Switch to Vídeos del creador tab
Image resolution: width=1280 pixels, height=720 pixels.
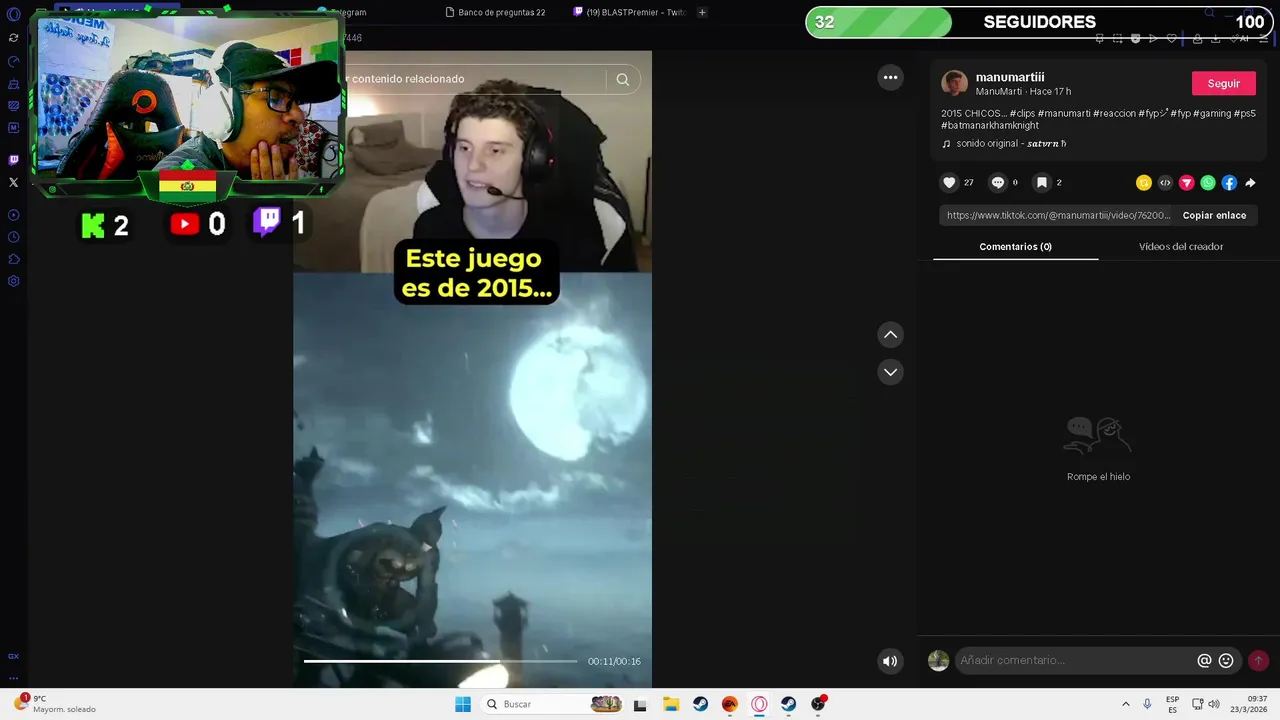[1180, 247]
